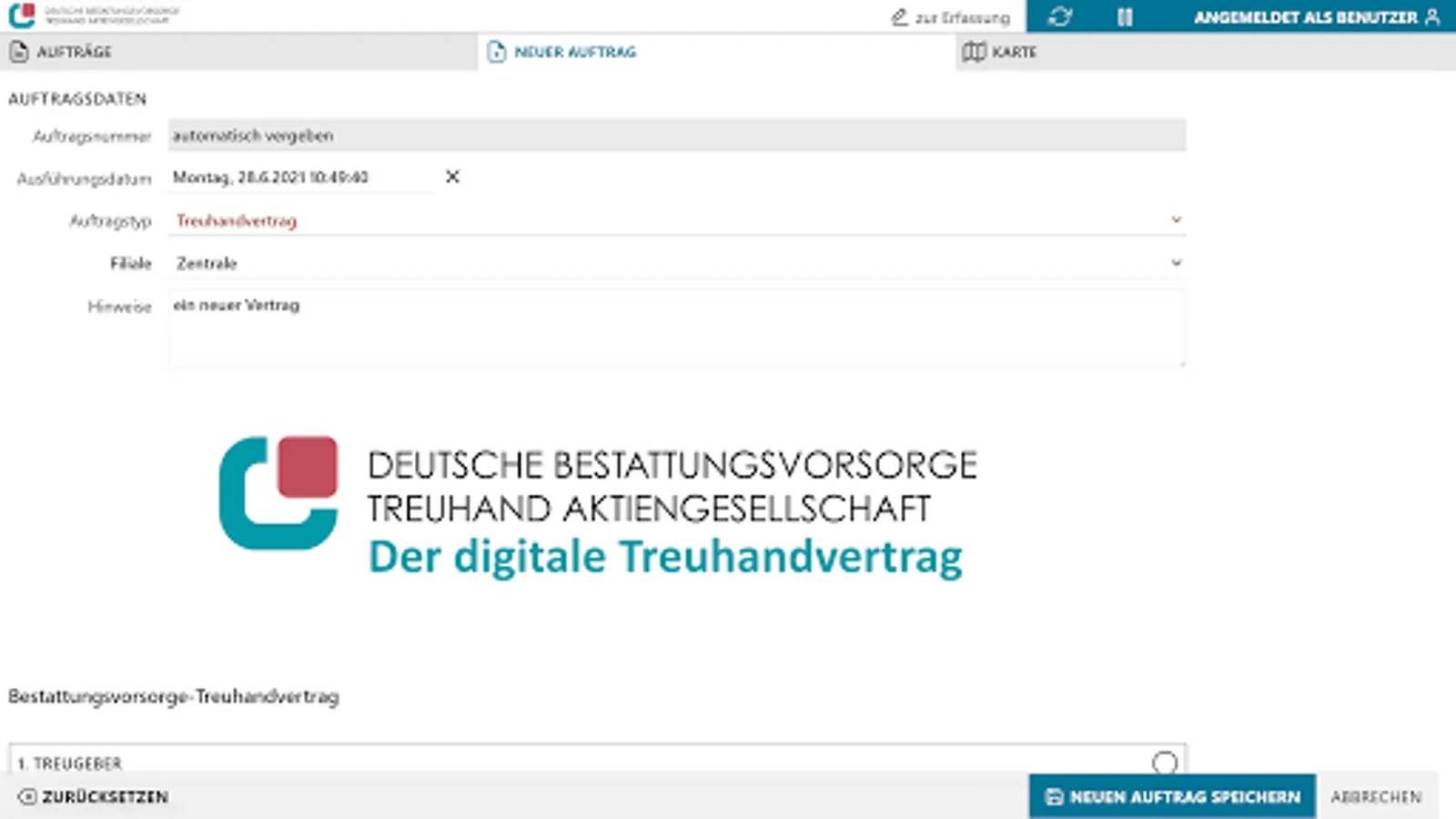Expand the '1. Treugeber' section
The width and height of the screenshot is (1456, 819).
click(x=598, y=761)
